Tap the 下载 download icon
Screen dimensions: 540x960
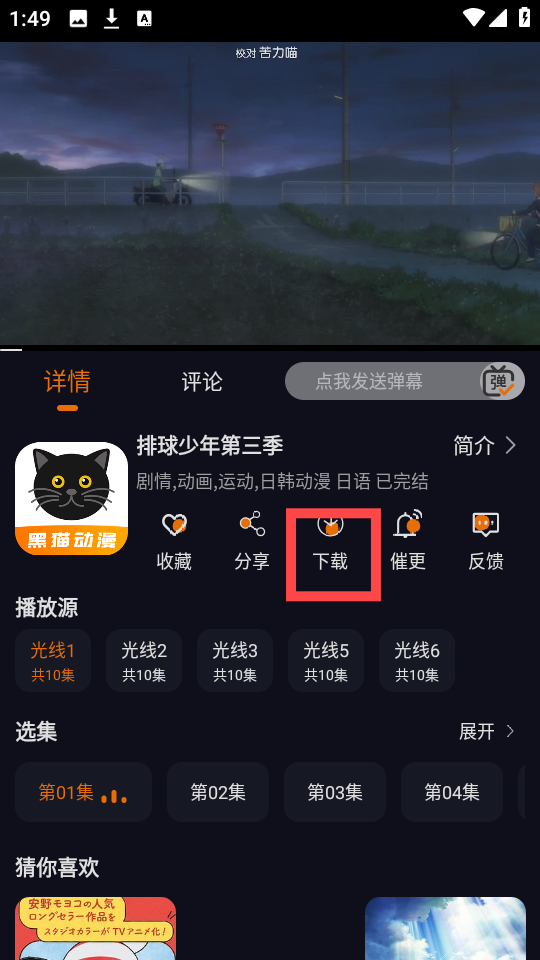[x=330, y=525]
